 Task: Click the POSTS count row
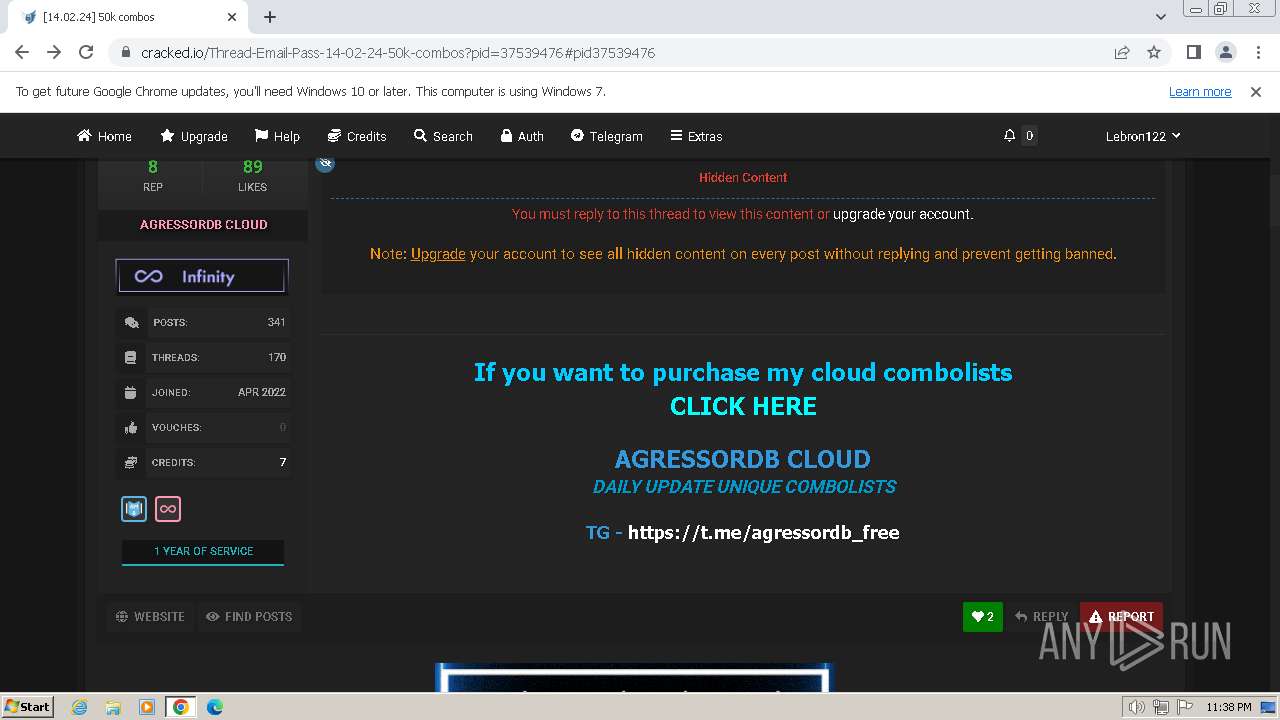[x=203, y=322]
